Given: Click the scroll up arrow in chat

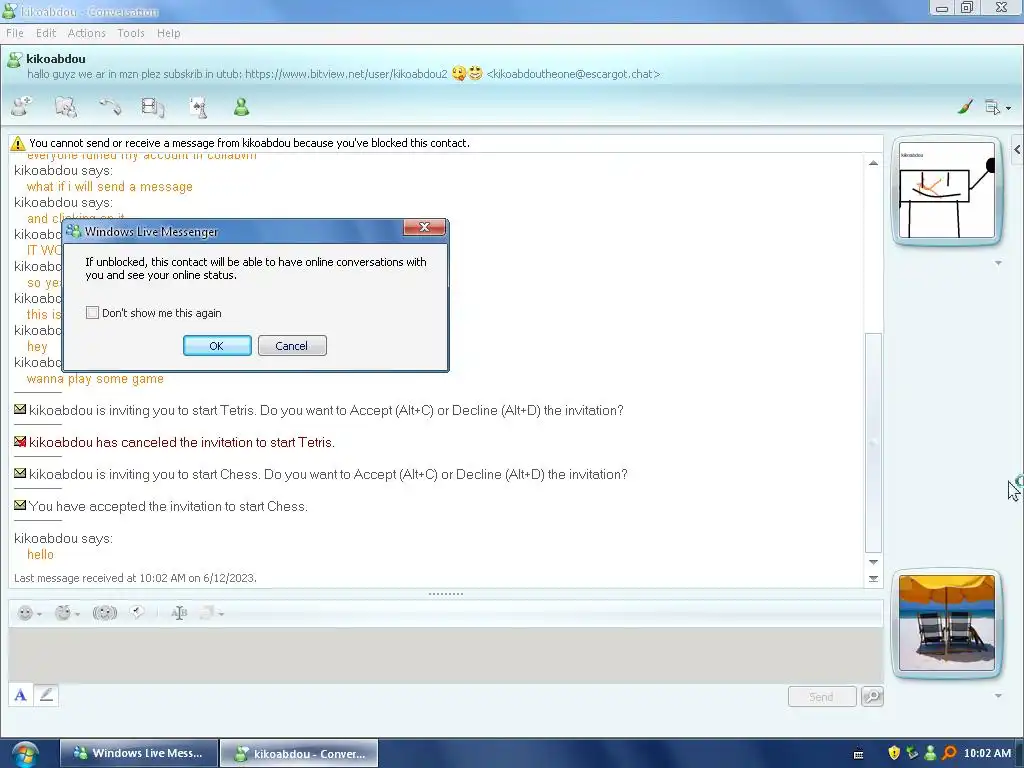Looking at the screenshot, I should pyautogui.click(x=873, y=163).
